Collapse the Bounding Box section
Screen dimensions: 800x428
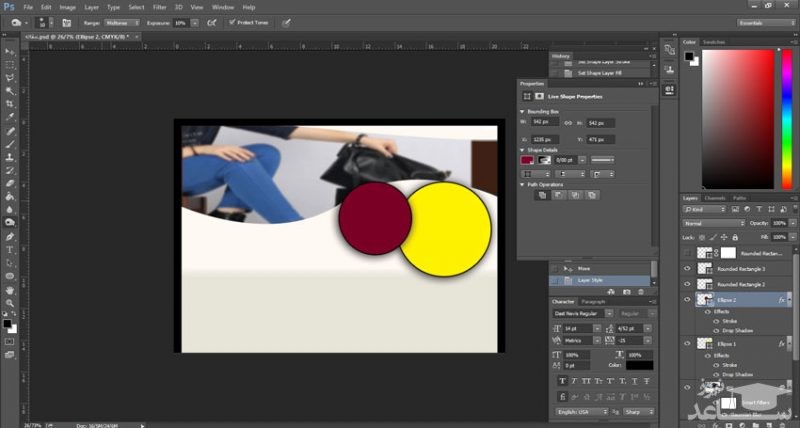[522, 111]
